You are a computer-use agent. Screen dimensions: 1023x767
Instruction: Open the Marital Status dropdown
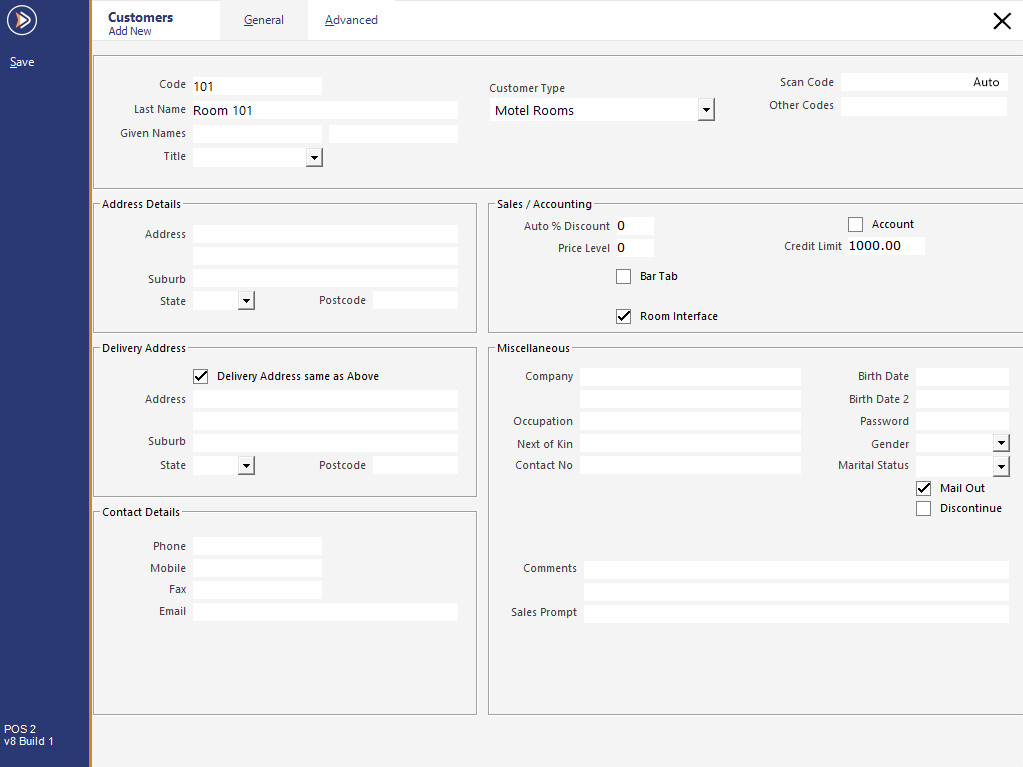(x=1001, y=466)
